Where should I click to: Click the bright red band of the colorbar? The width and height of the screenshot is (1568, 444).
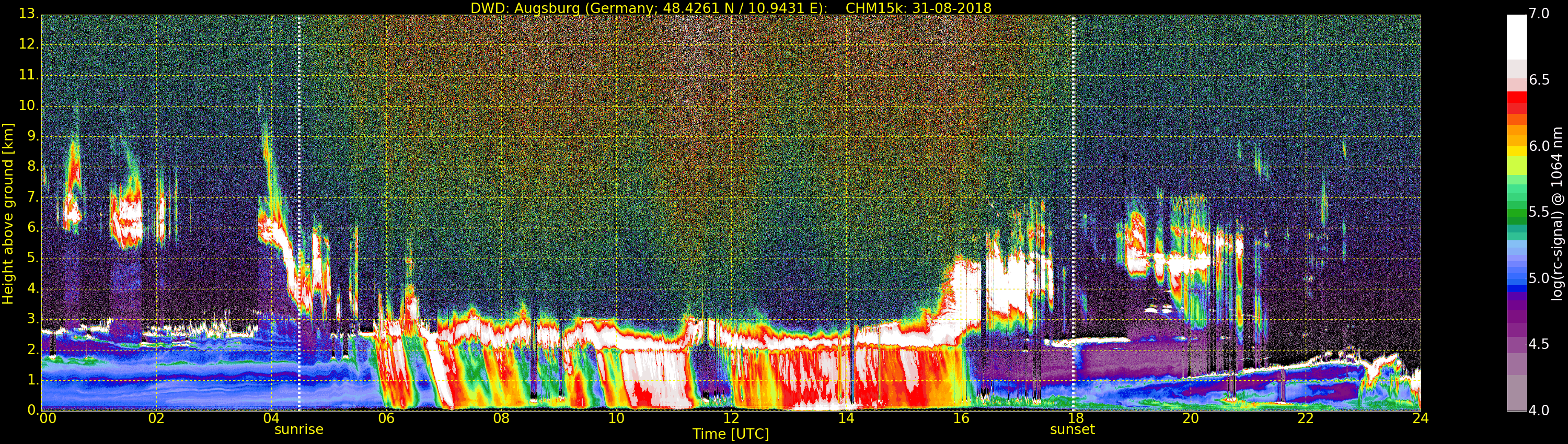[x=1517, y=97]
